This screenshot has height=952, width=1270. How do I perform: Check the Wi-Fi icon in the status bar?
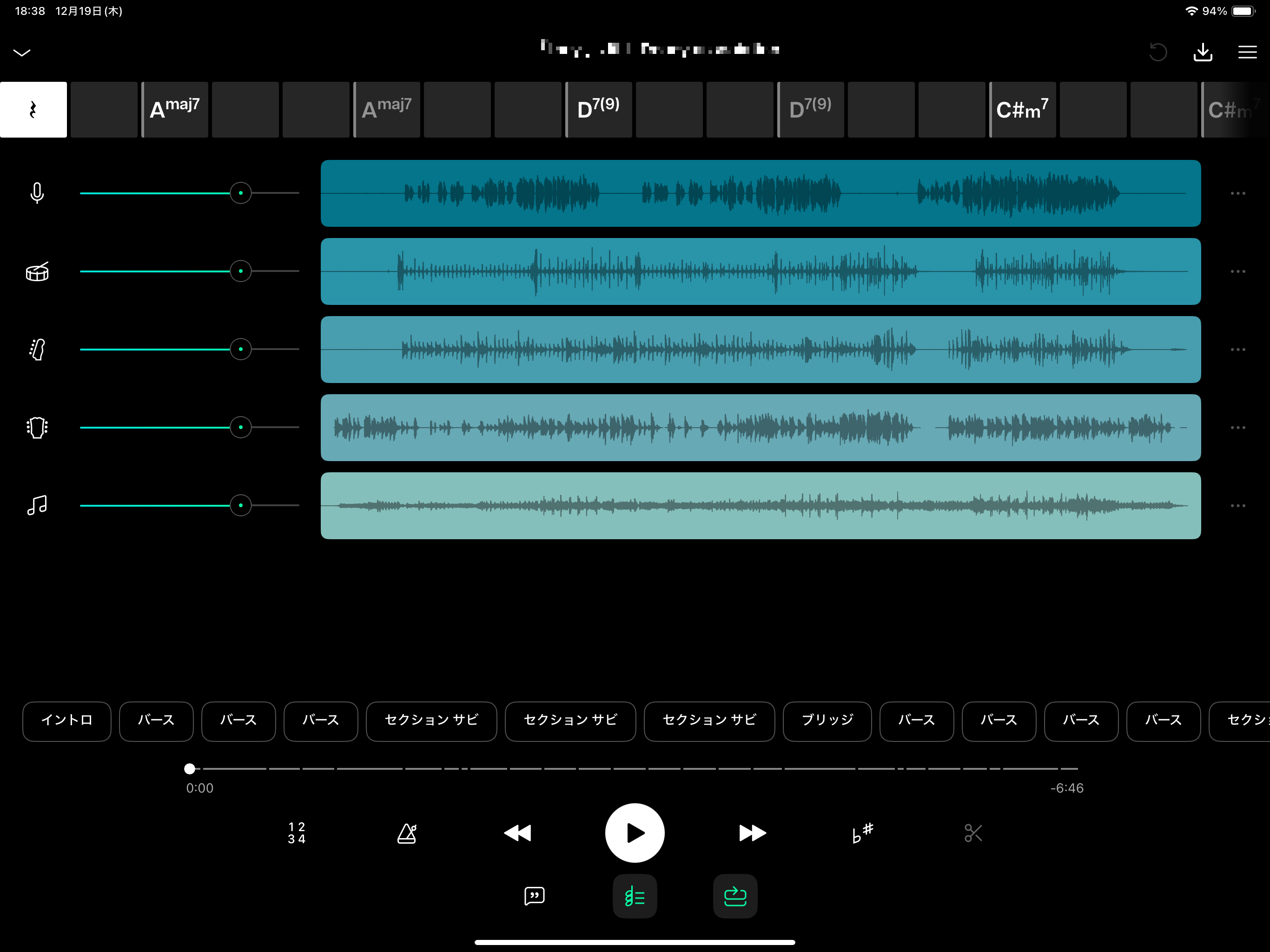(x=1192, y=11)
